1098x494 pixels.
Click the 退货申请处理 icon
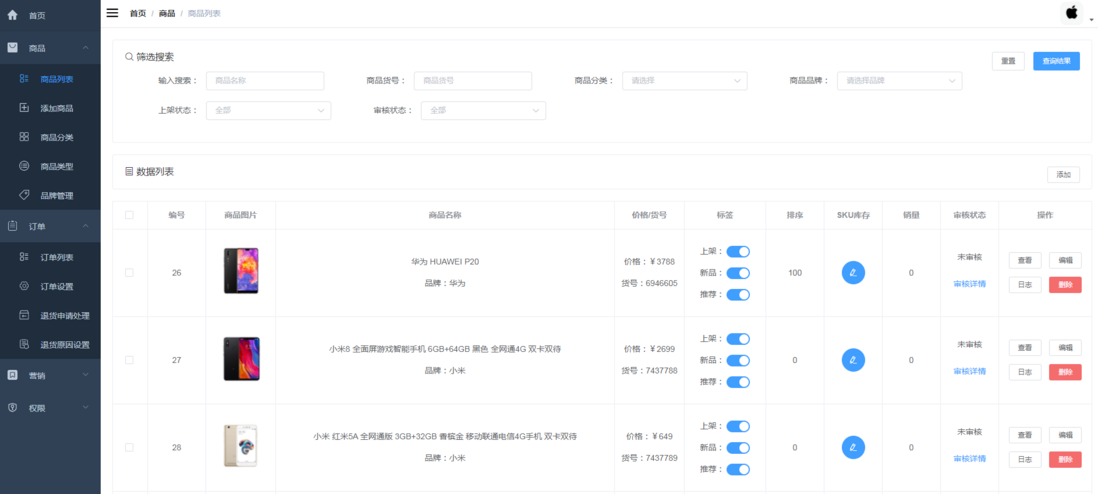tap(24, 315)
